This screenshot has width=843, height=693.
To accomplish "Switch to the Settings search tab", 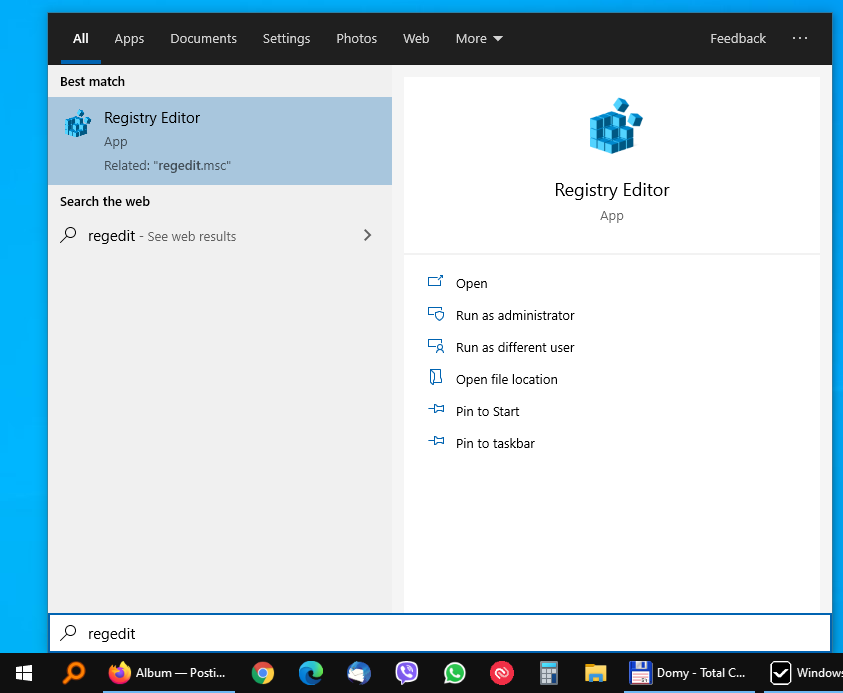I will point(286,39).
